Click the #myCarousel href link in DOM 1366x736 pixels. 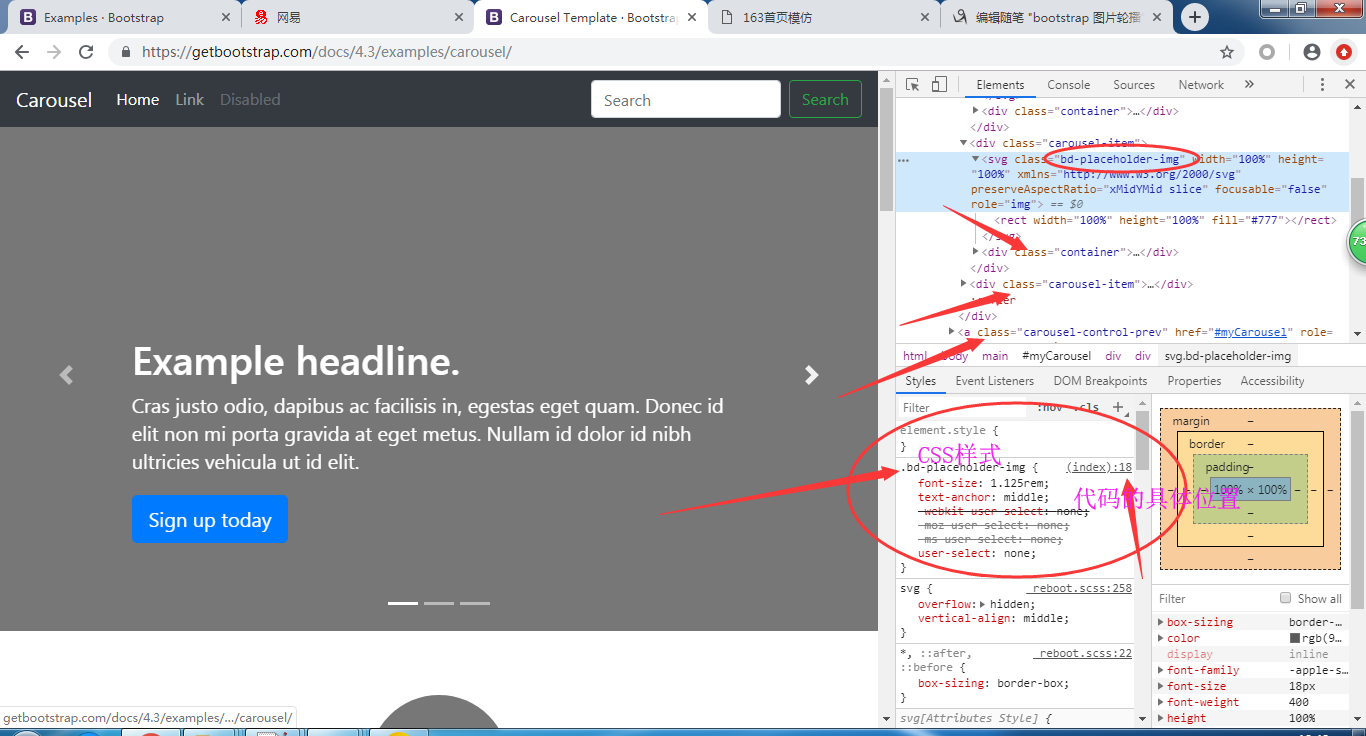coord(1250,332)
